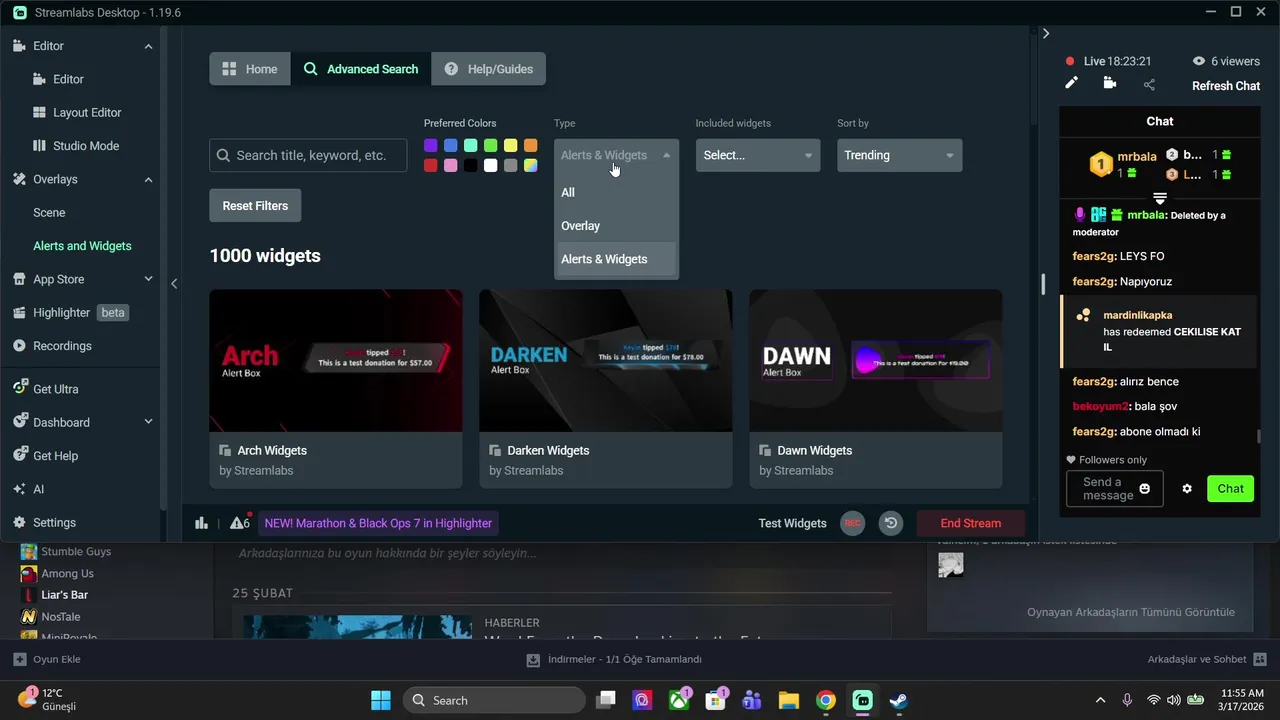The width and height of the screenshot is (1280, 720).
Task: Pick the red preferred color
Action: [x=430, y=166]
